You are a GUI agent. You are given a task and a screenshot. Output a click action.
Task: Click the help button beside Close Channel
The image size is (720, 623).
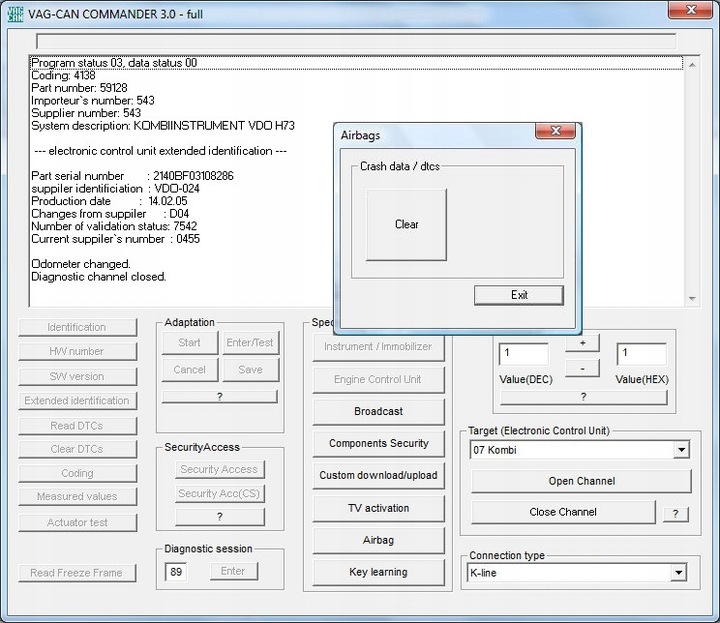675,513
